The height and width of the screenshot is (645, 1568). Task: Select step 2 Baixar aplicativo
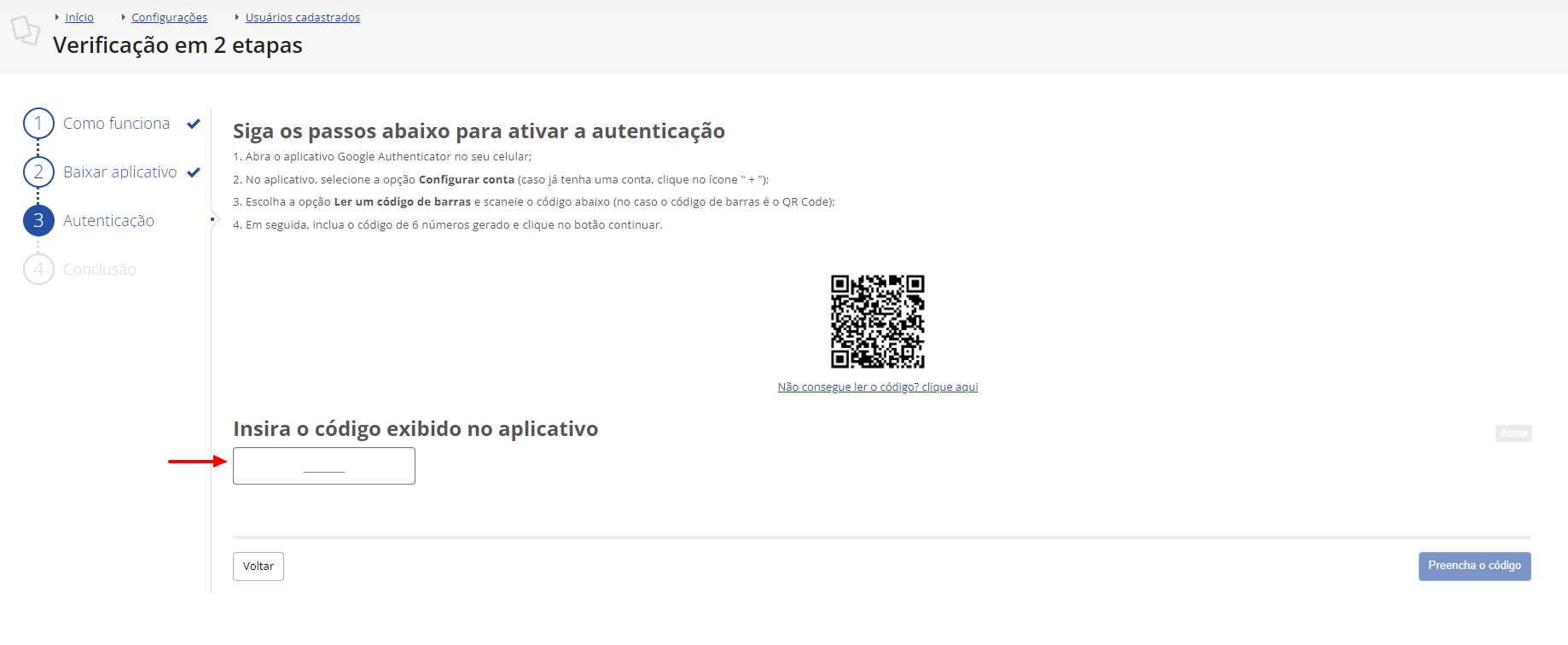tap(101, 172)
